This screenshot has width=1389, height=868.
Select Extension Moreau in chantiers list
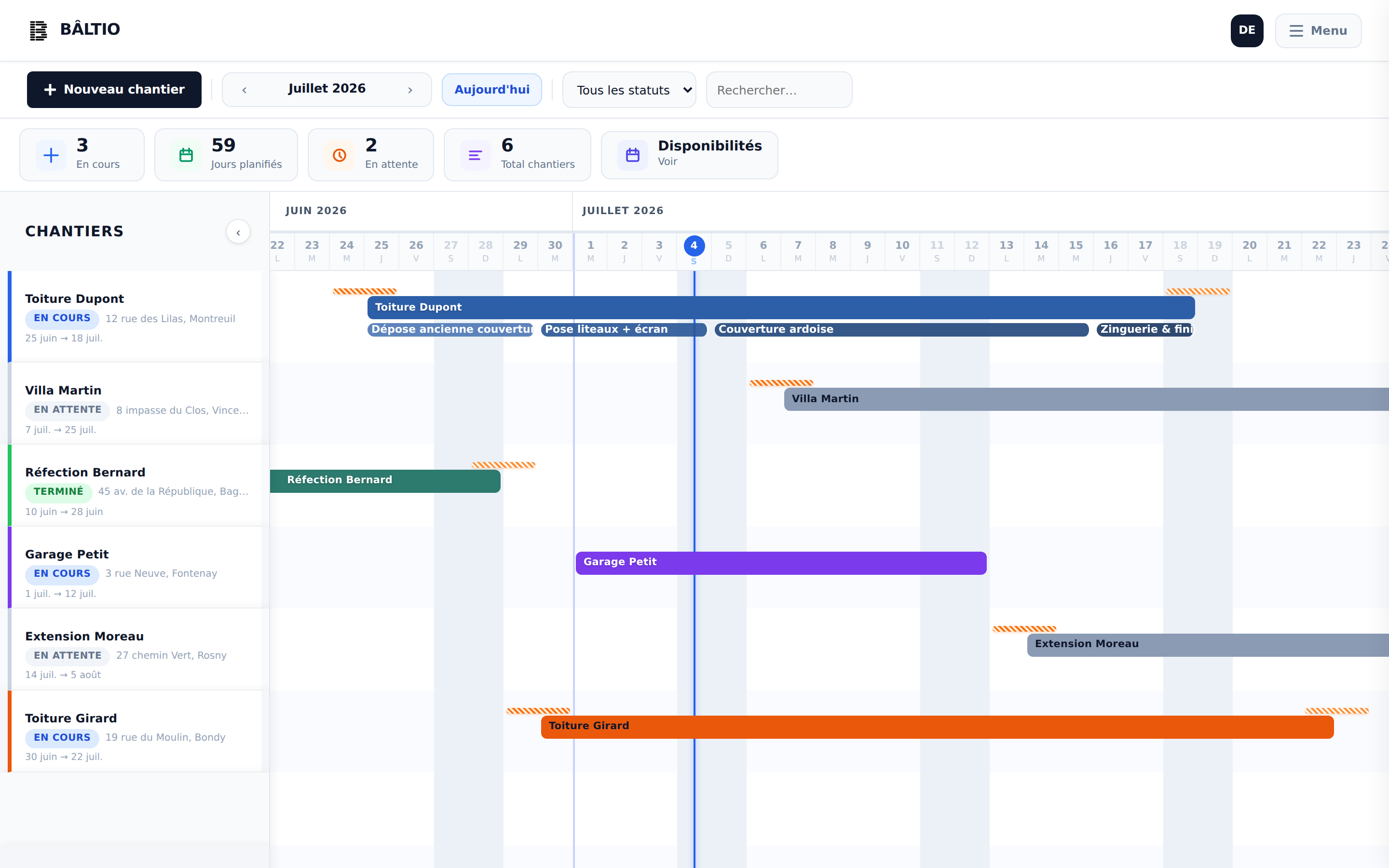(x=135, y=650)
